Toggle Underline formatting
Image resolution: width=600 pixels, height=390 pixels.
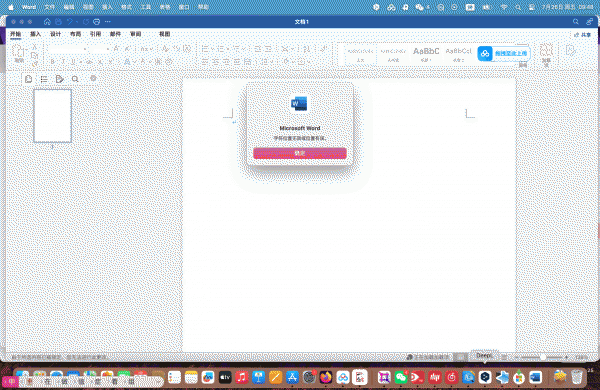point(73,62)
